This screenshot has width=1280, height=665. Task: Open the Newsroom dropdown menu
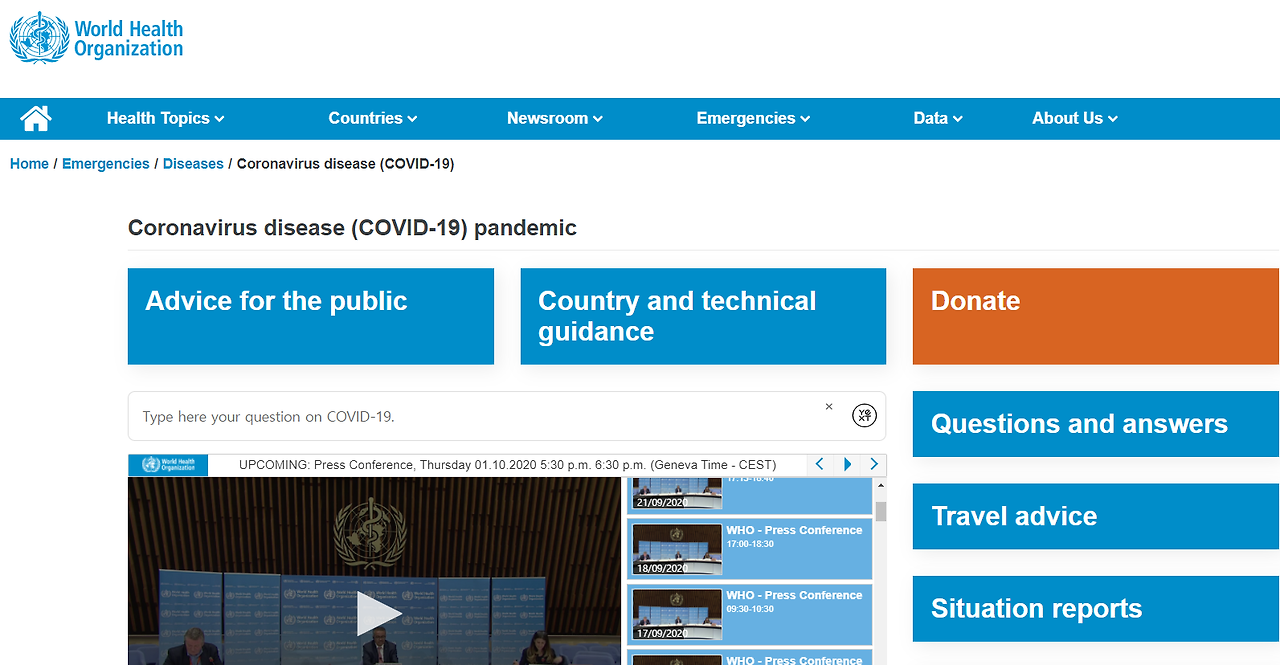555,118
